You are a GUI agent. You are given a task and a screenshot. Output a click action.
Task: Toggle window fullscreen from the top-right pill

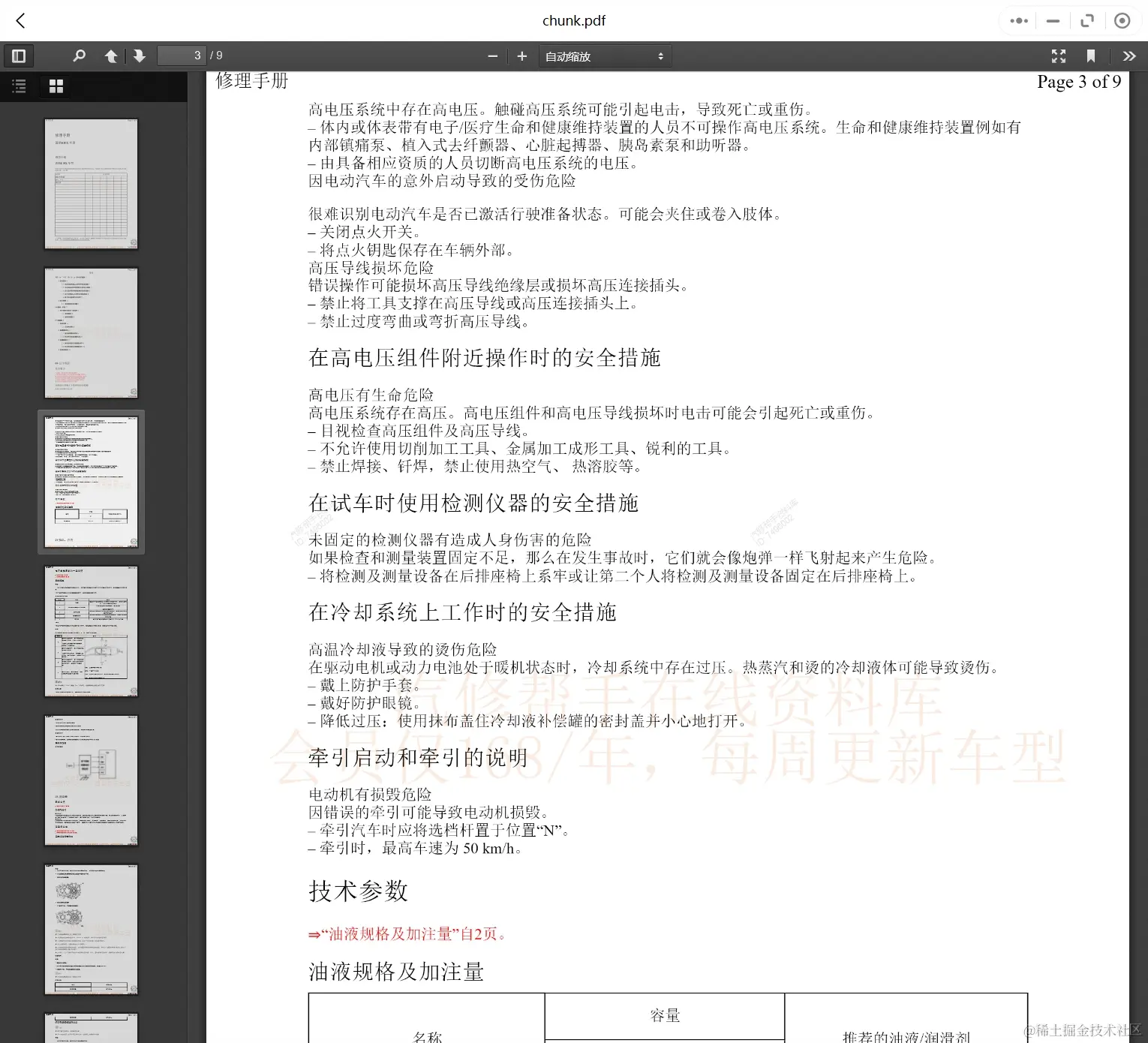[x=1087, y=20]
